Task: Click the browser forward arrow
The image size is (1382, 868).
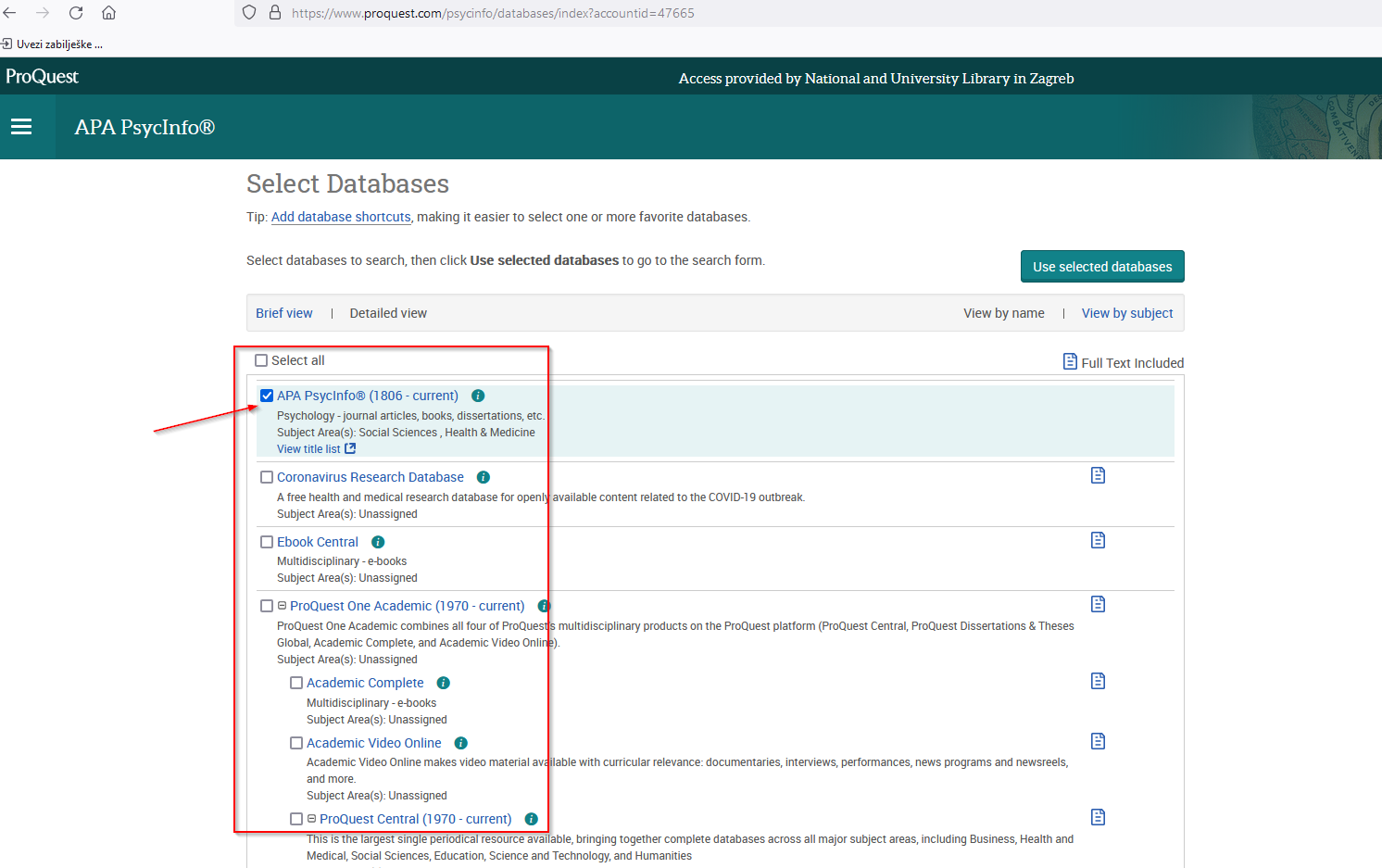Action: 43,13
